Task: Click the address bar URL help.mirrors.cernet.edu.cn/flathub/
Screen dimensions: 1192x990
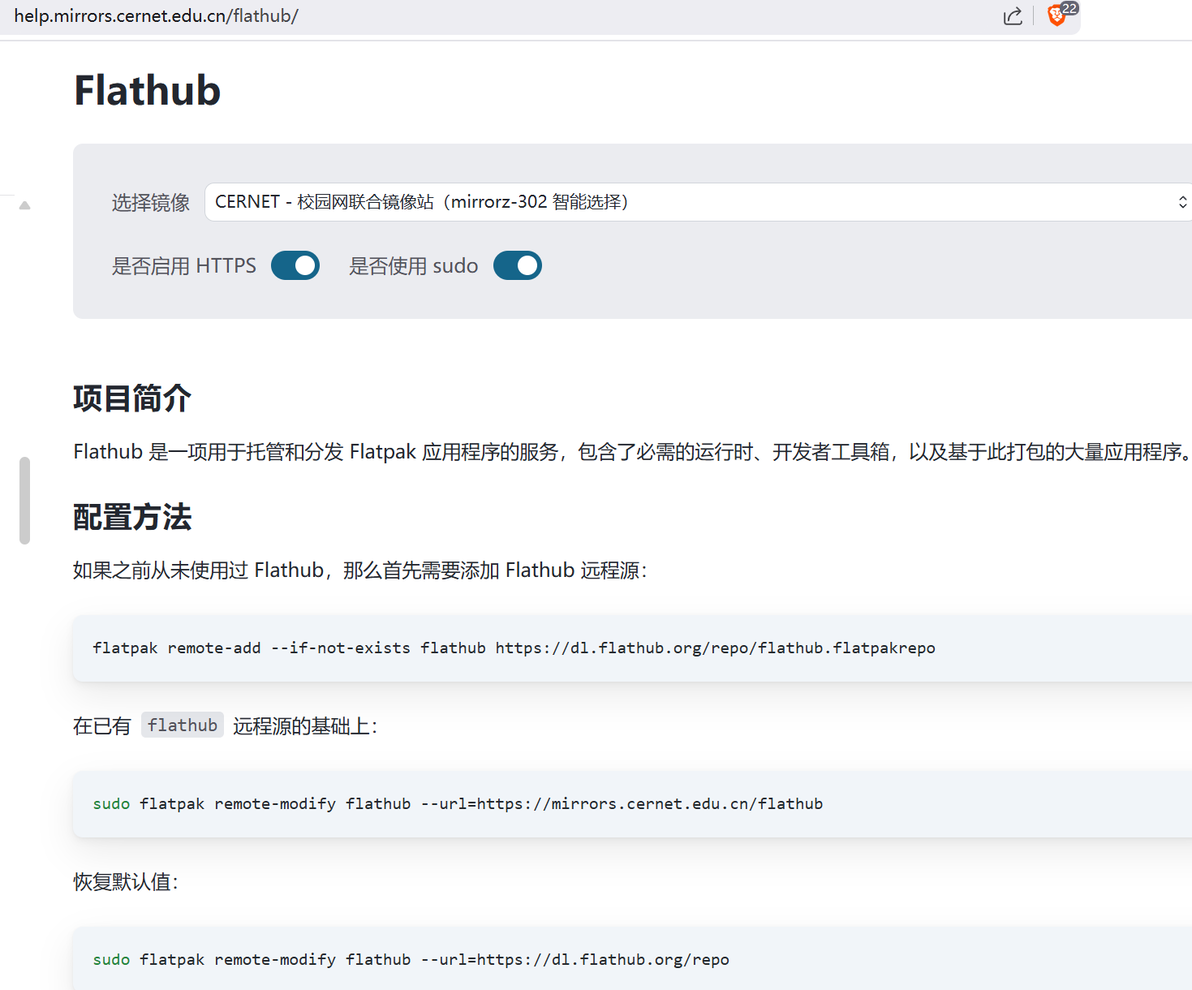Action: pos(156,16)
